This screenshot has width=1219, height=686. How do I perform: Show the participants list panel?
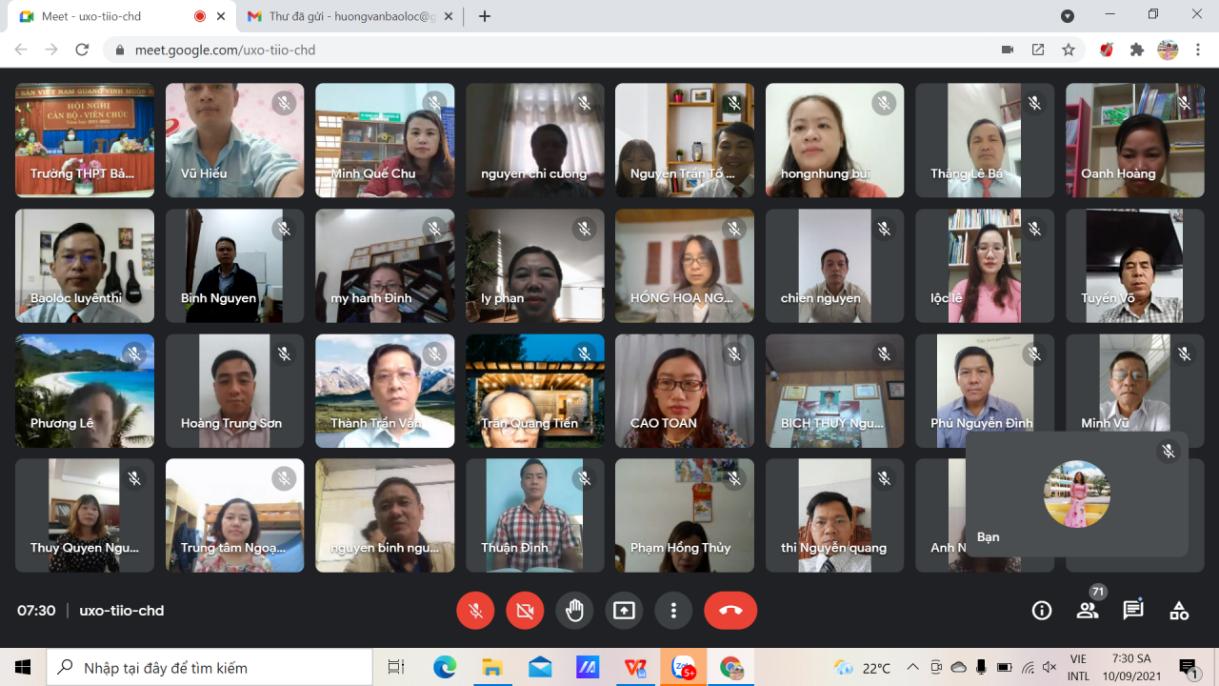1087,610
